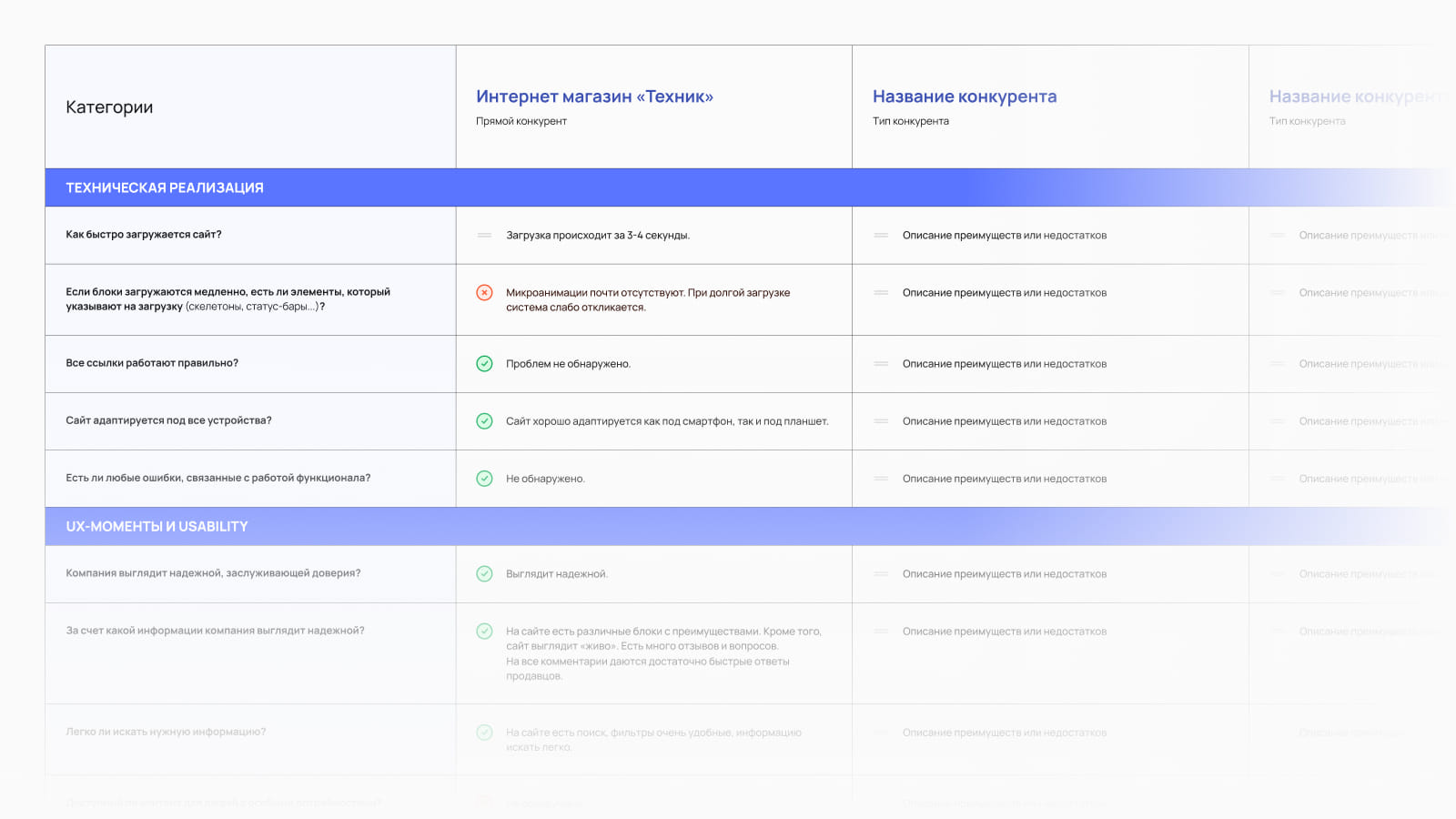Image resolution: width=1456 pixels, height=819 pixels.
Task: Select the 'UX-МОМЕНТЫ И USABILITY' section header
Action: point(157,527)
